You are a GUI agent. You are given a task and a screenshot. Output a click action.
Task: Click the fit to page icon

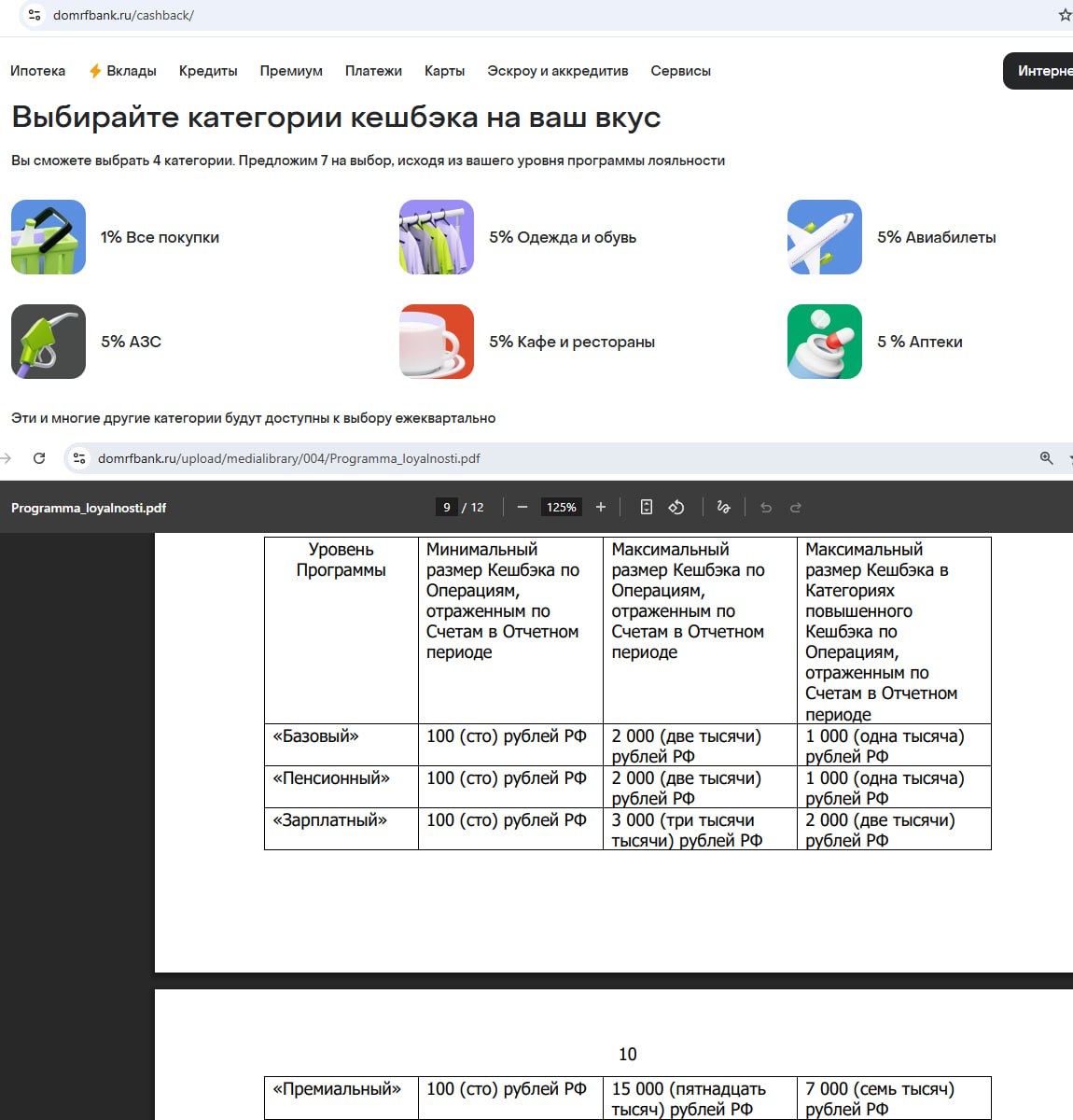647,507
